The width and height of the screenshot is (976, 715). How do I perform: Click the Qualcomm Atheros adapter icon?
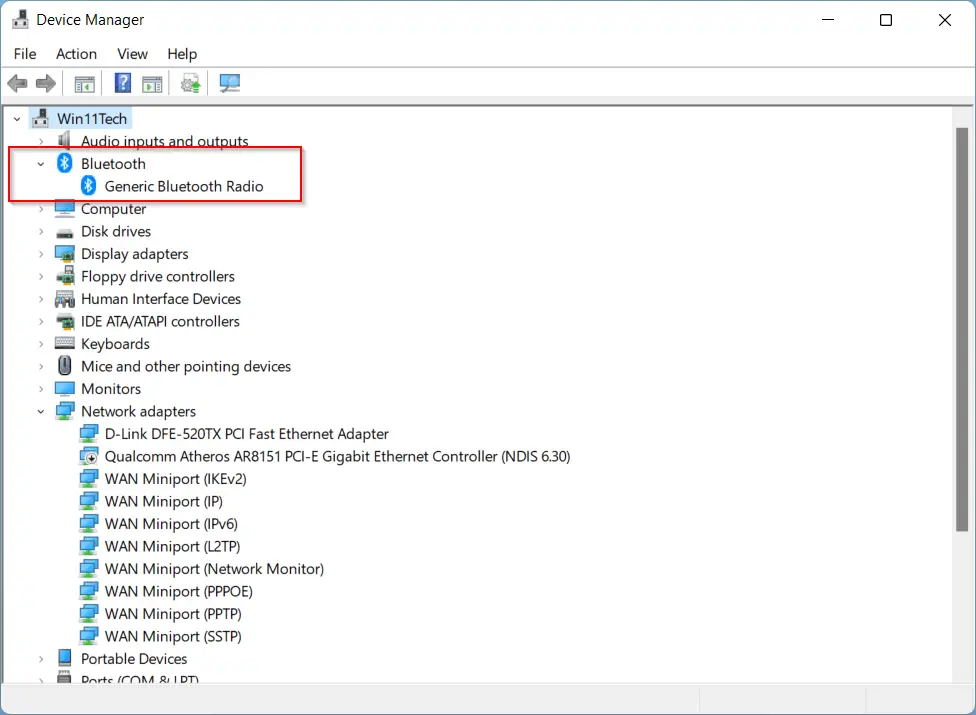click(88, 456)
